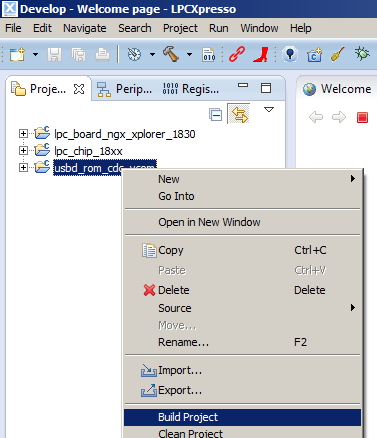The height and width of the screenshot is (438, 377).
Task: Switch to the Registers tab
Action: coord(191,89)
